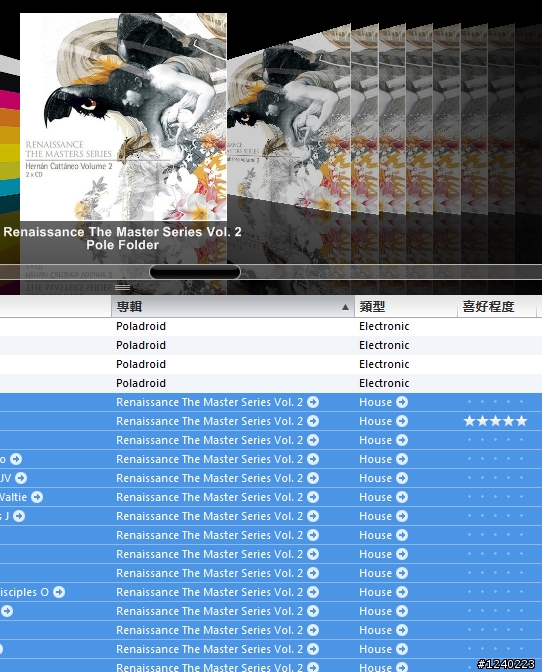Click the arrow icon next to "isciples O"

click(x=59, y=592)
